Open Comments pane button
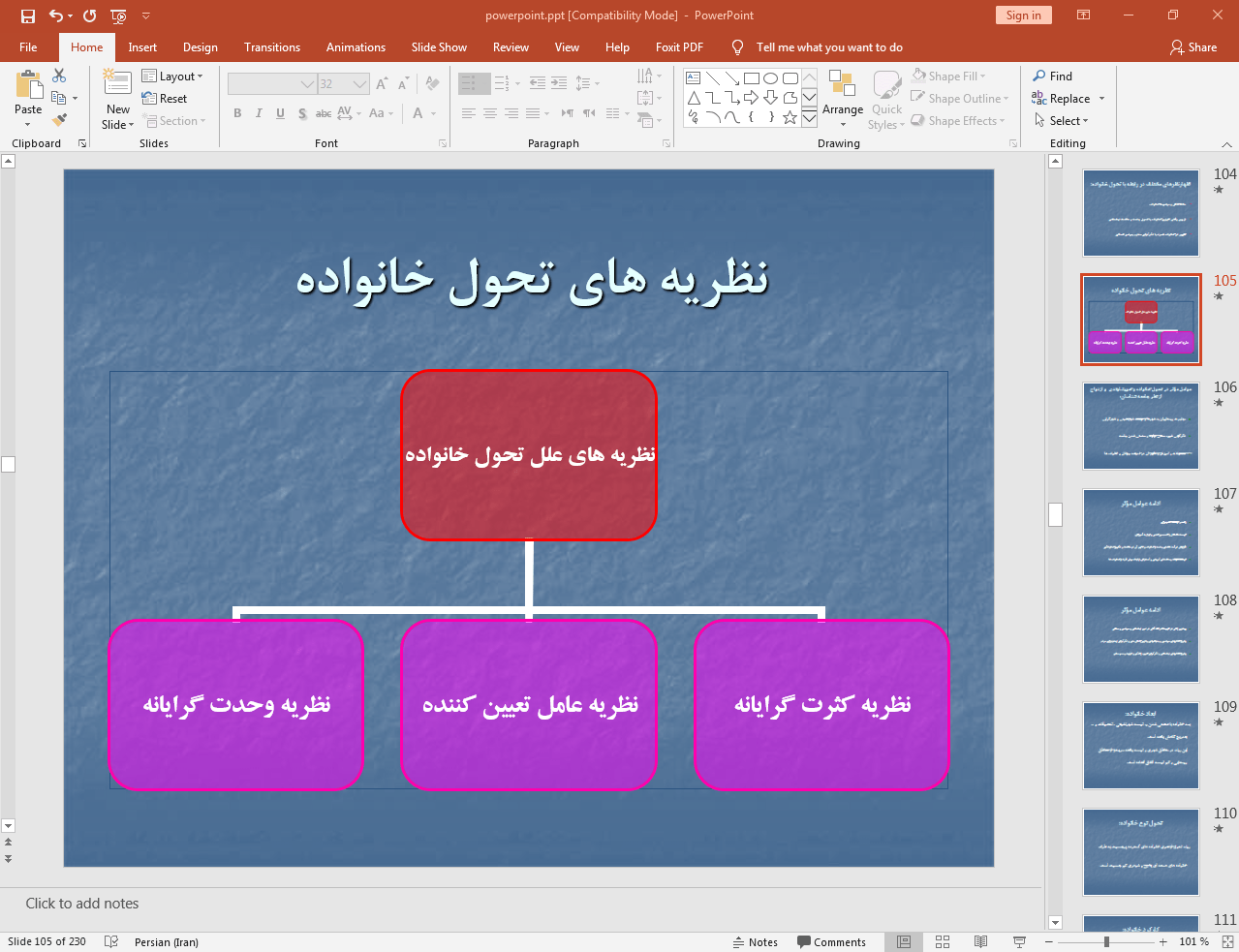 [x=831, y=941]
